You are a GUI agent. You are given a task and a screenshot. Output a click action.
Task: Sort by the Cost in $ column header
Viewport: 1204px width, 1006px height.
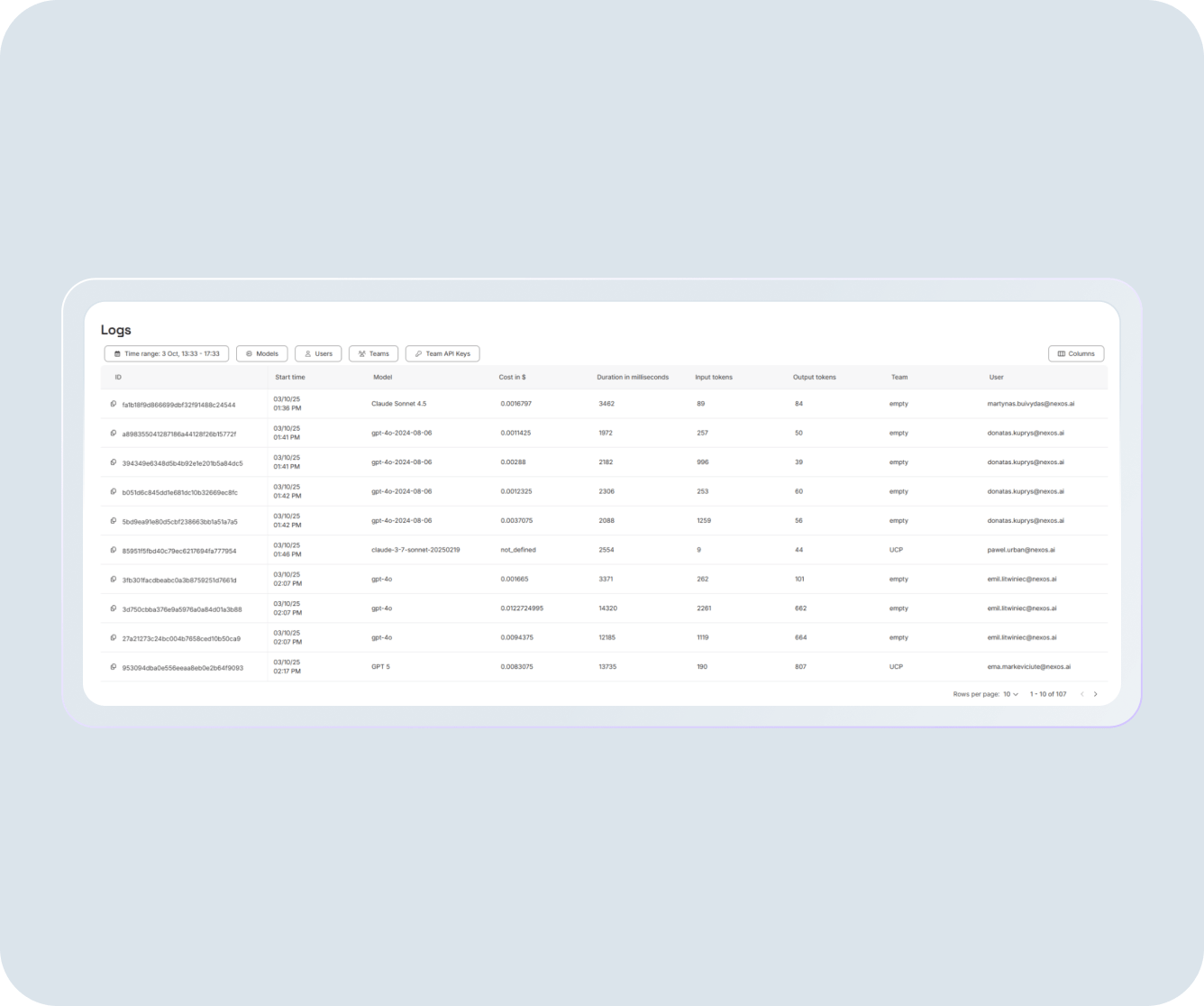click(512, 377)
